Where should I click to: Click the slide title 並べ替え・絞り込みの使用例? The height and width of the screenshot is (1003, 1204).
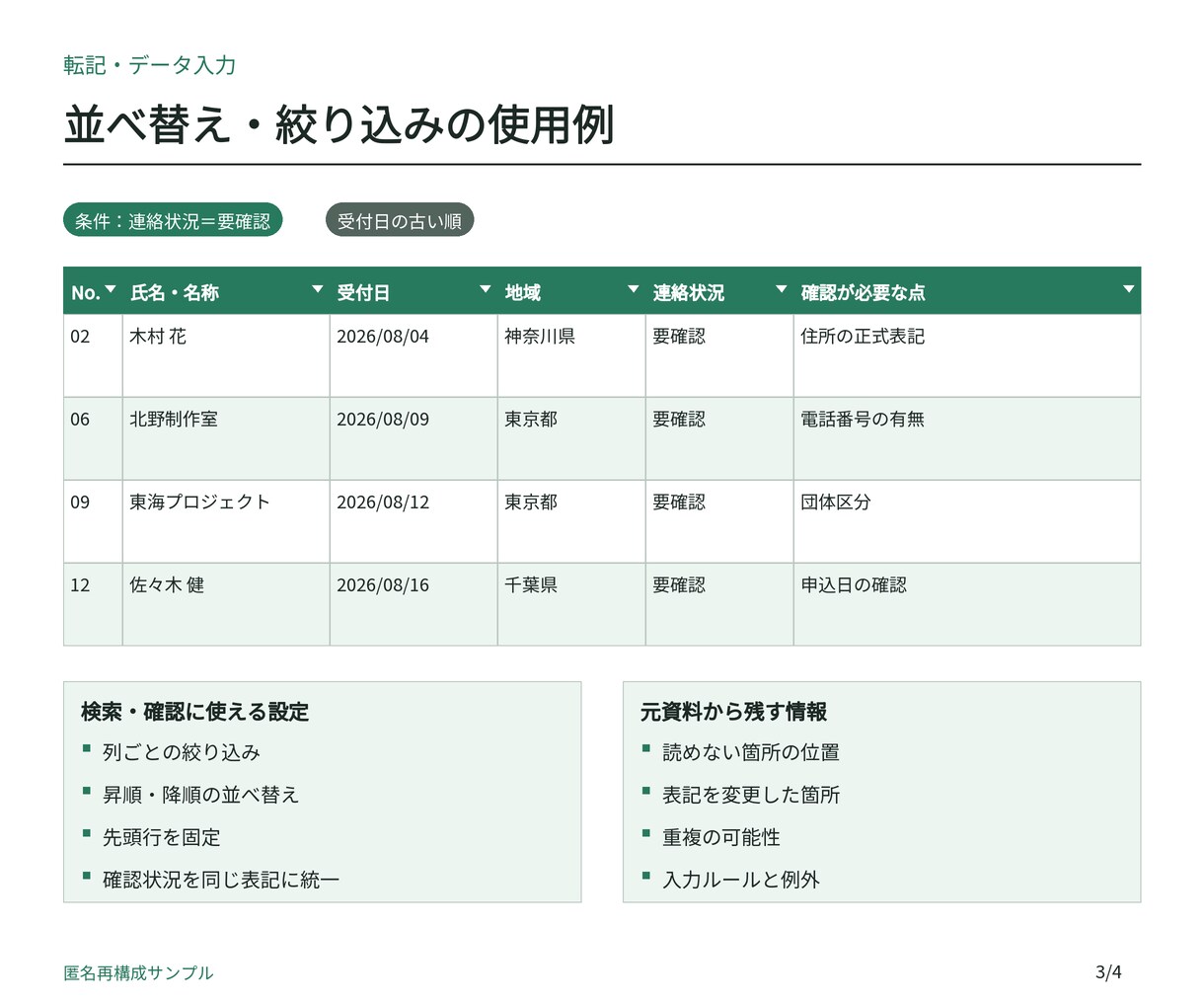339,124
